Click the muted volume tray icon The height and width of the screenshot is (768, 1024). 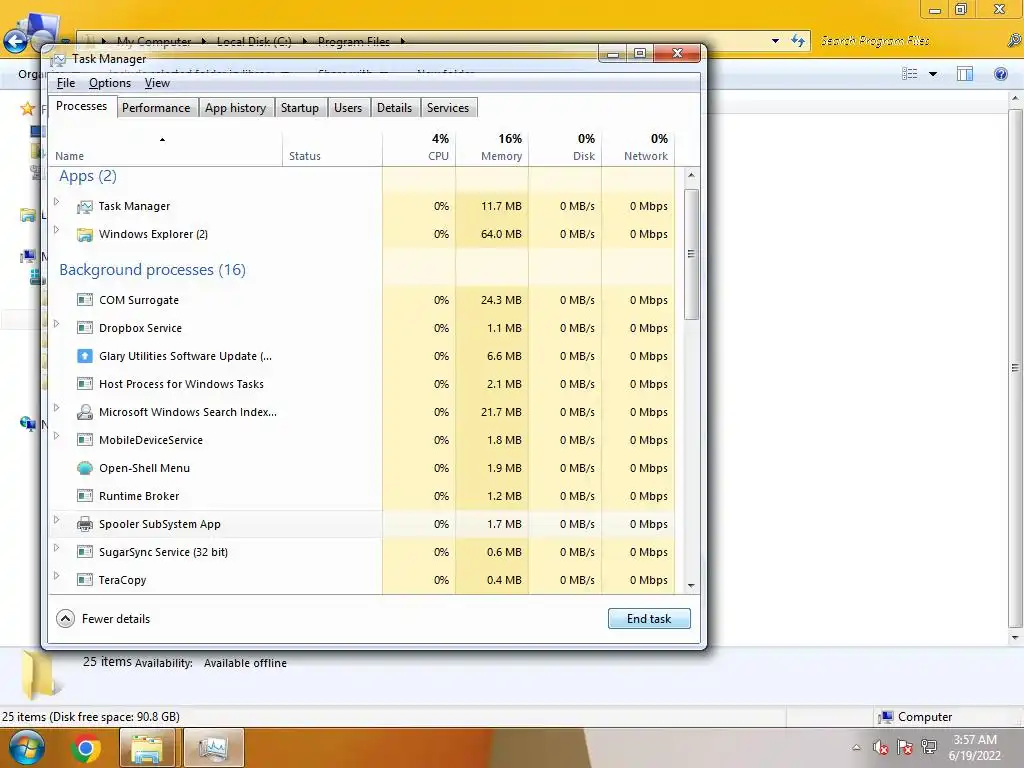click(x=880, y=747)
